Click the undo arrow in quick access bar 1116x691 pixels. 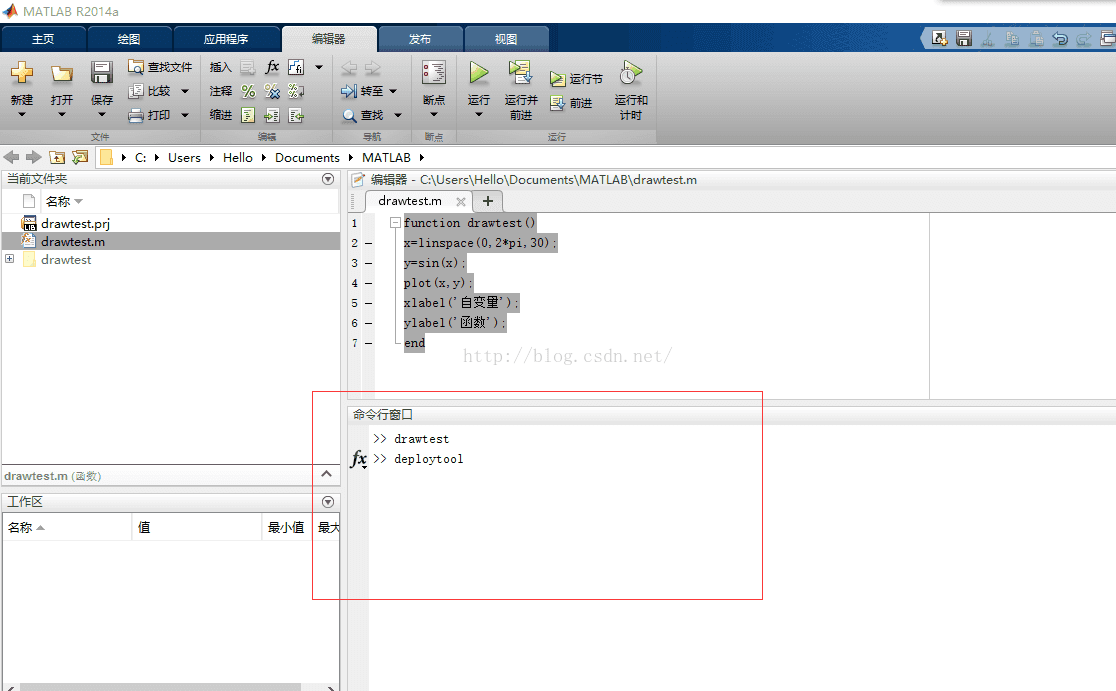point(1060,38)
